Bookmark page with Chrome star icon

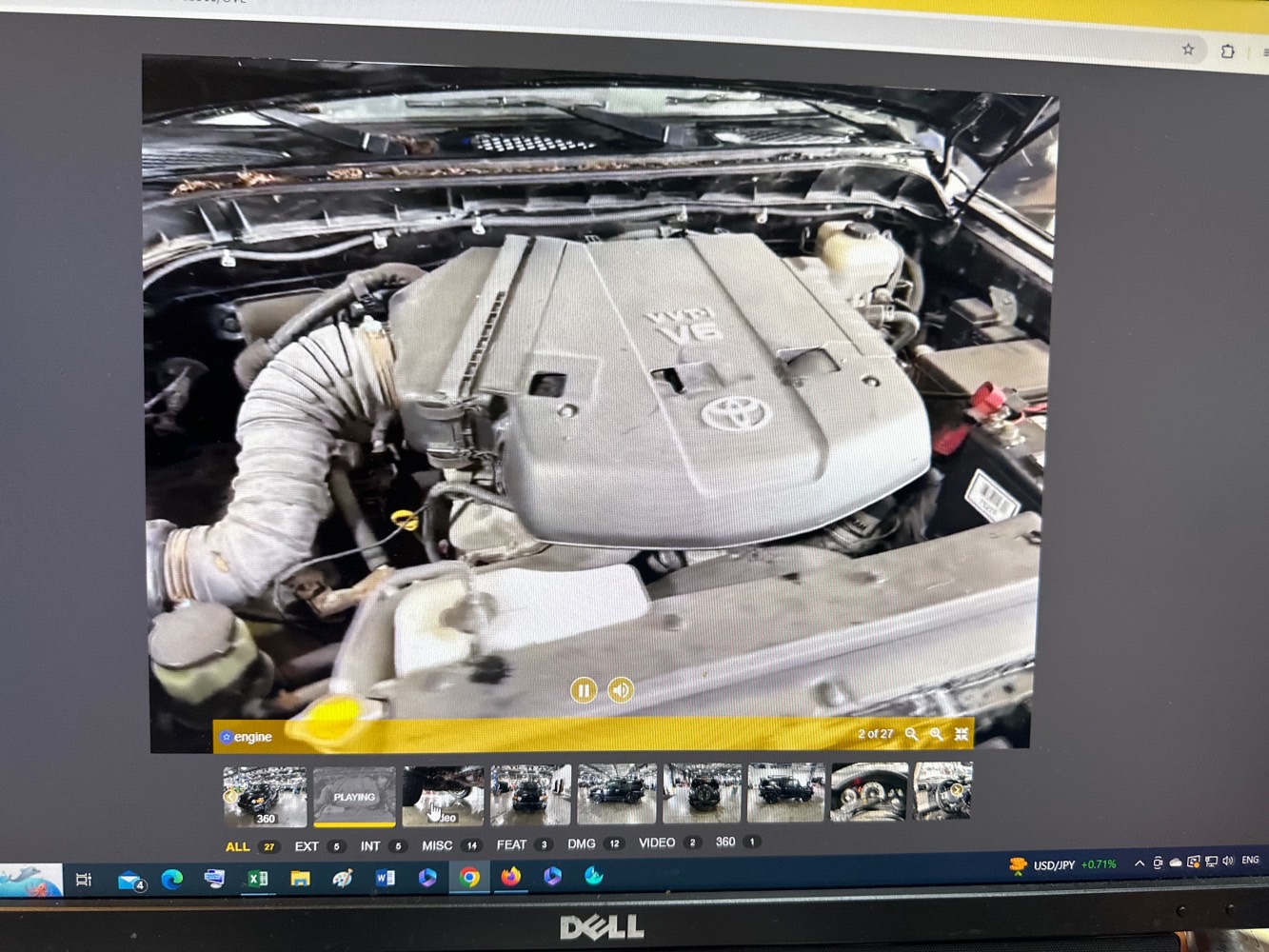tap(1188, 50)
